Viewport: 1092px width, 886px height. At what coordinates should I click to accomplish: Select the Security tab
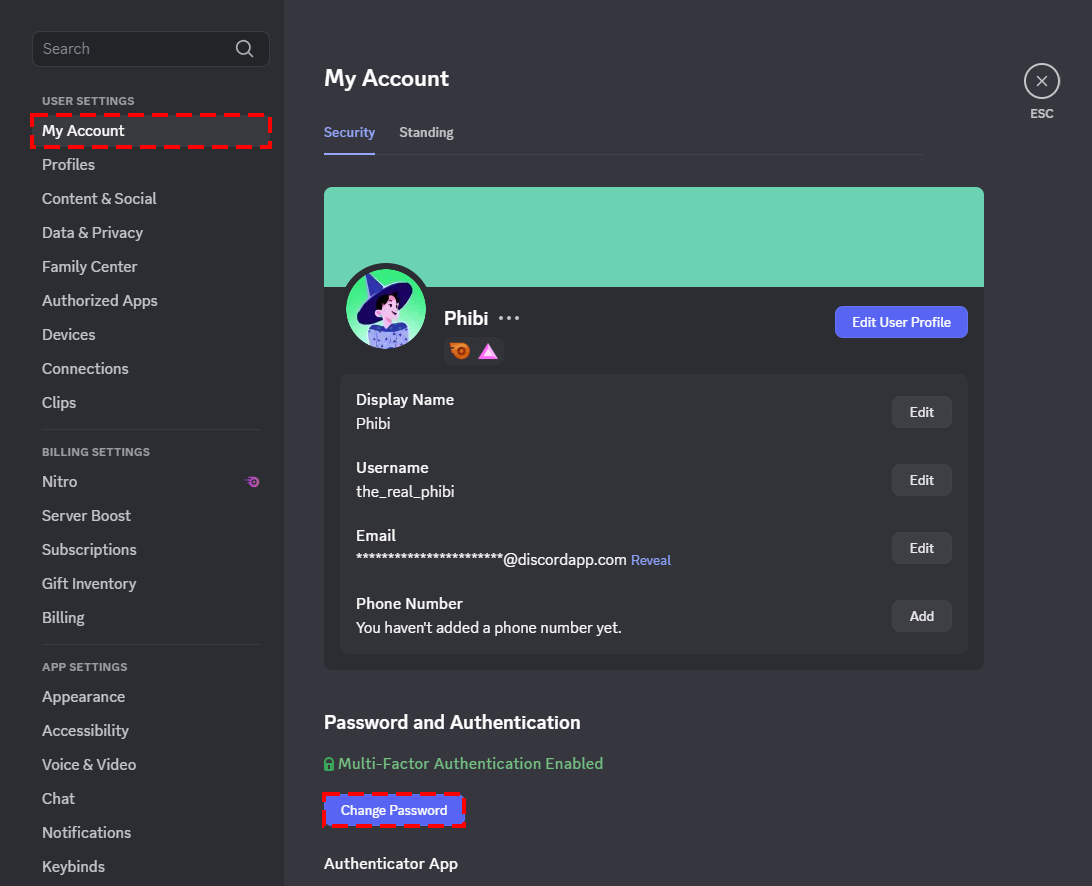point(349,132)
